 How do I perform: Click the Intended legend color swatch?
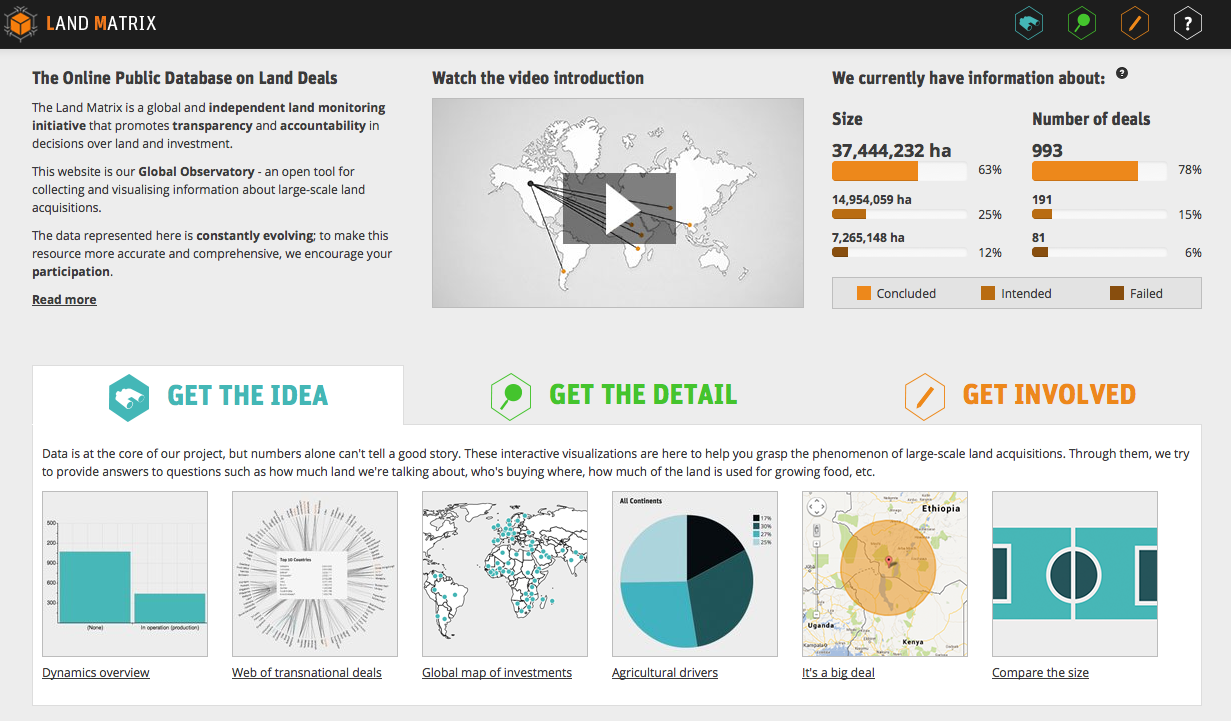pyautogui.click(x=988, y=293)
